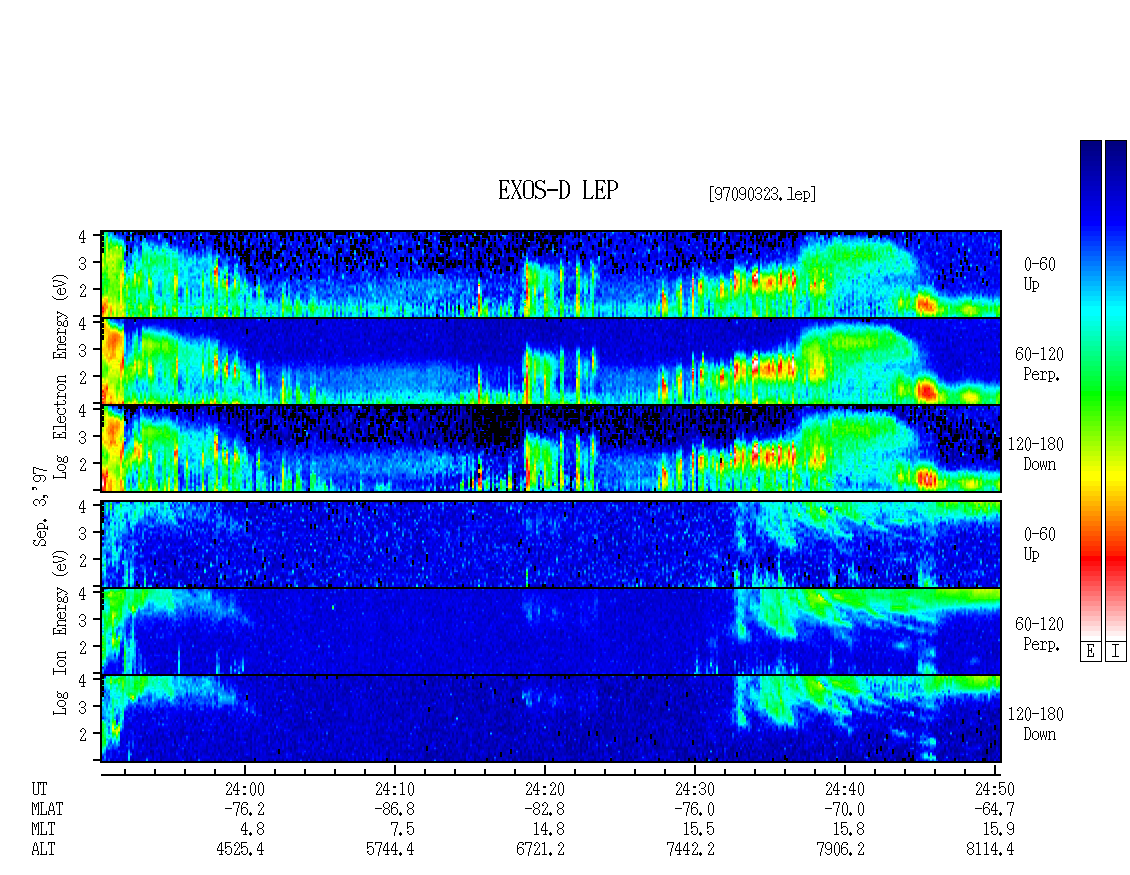Click the UT row header label
This screenshot has width=1130, height=875.
pos(39,789)
